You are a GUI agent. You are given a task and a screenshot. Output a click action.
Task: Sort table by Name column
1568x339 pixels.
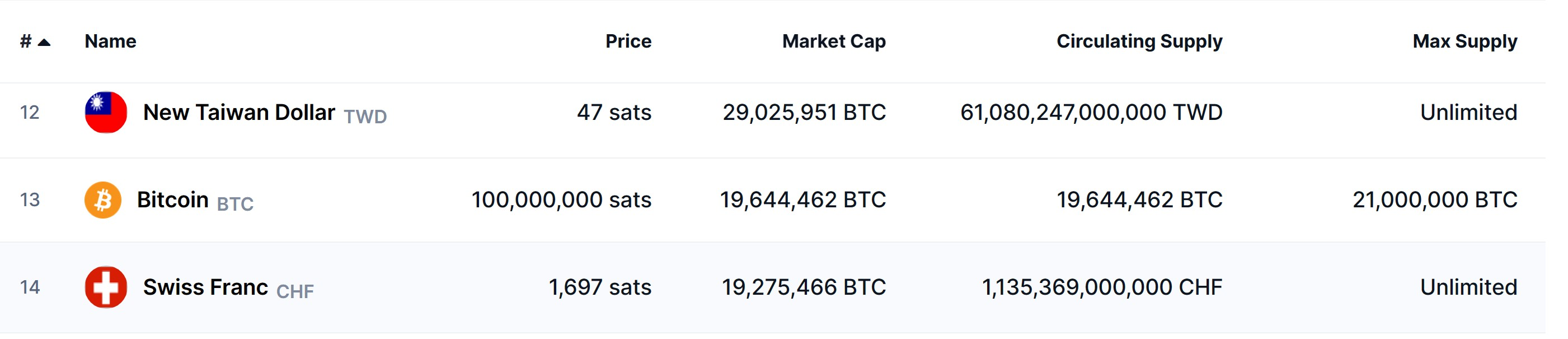[110, 41]
